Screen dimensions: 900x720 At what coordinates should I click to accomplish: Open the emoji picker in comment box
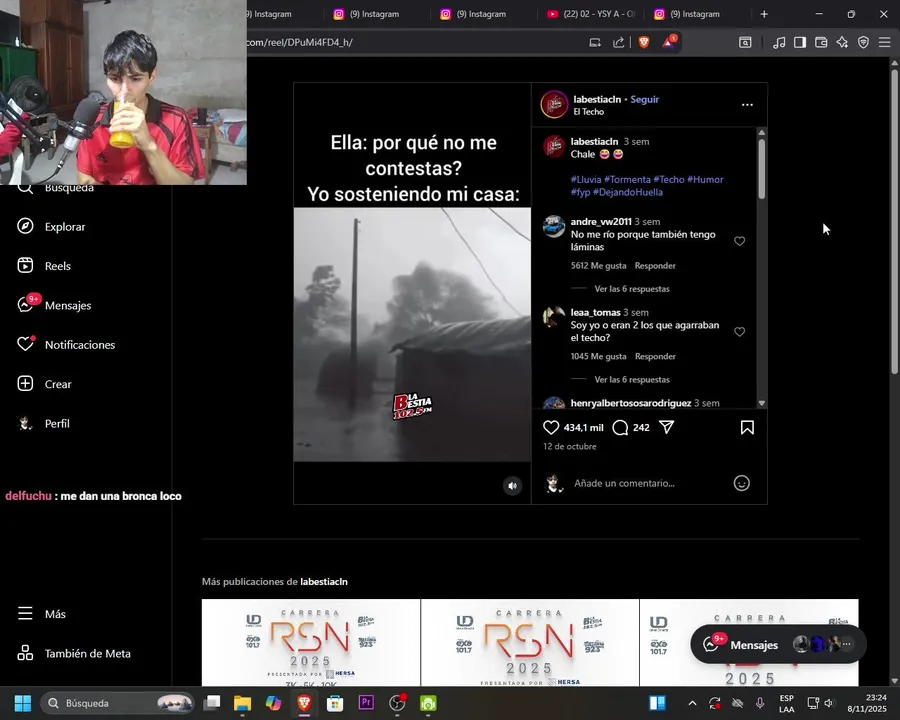742,483
